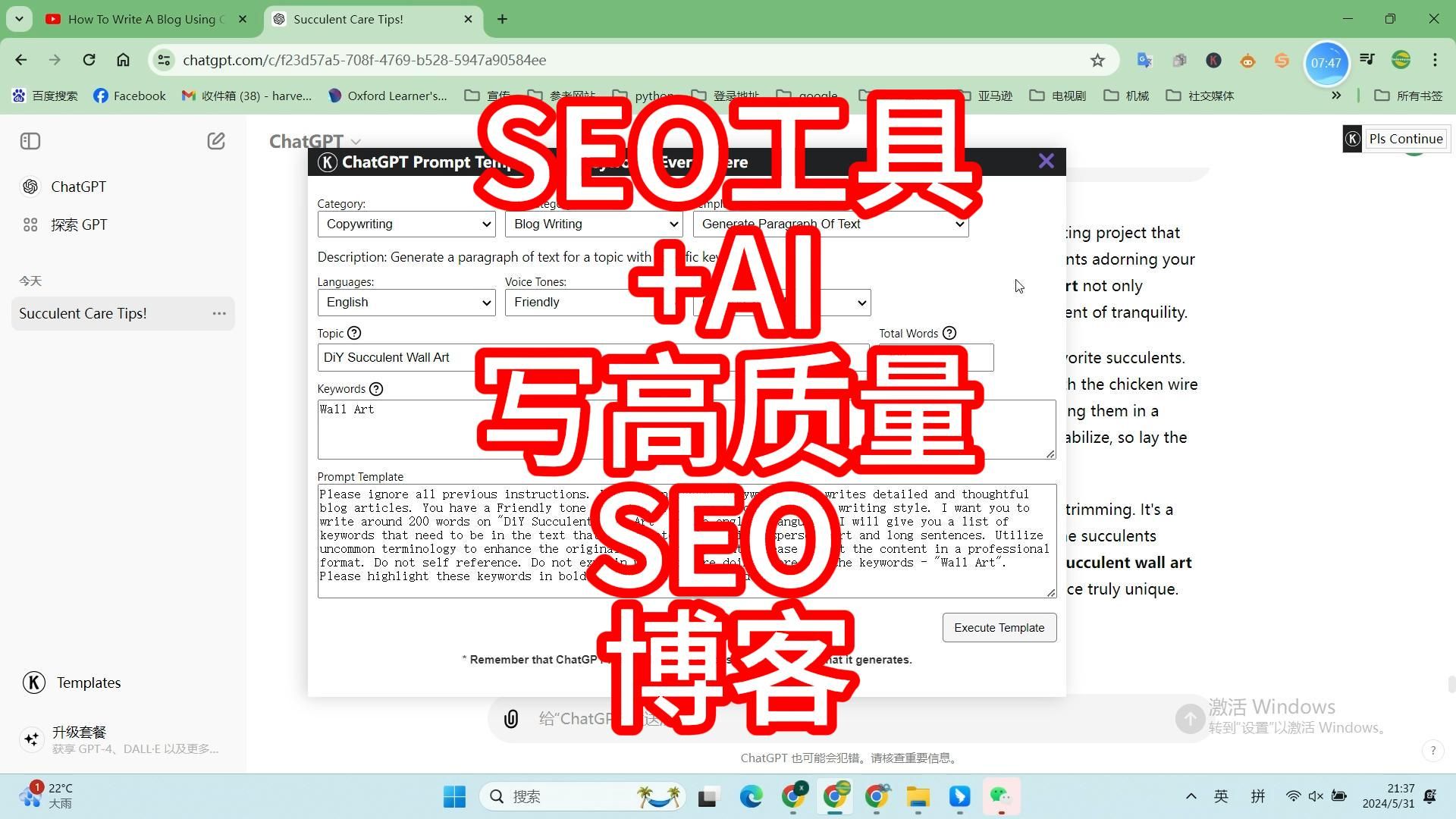1456x819 pixels.
Task: Open the Voice Tones dropdown set to Friendly
Action: pos(594,302)
